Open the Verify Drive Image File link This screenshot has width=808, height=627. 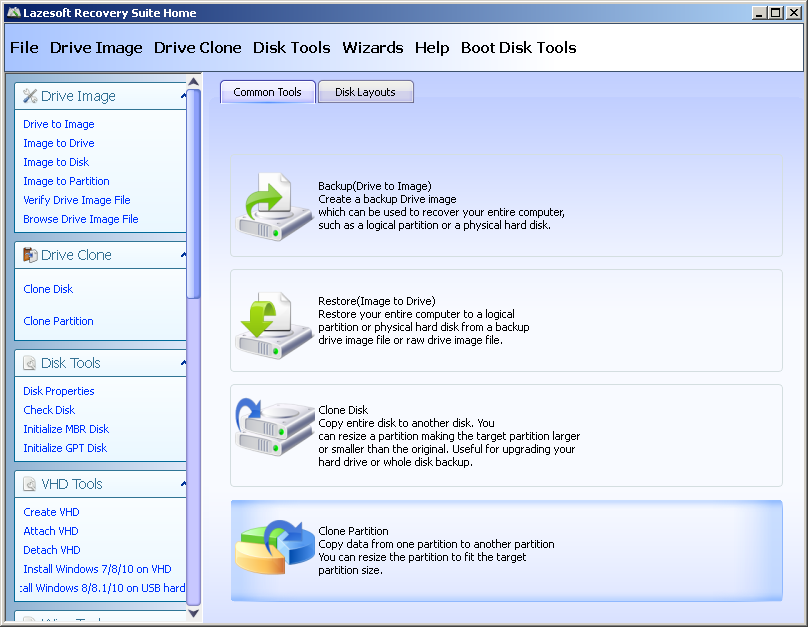click(x=77, y=200)
